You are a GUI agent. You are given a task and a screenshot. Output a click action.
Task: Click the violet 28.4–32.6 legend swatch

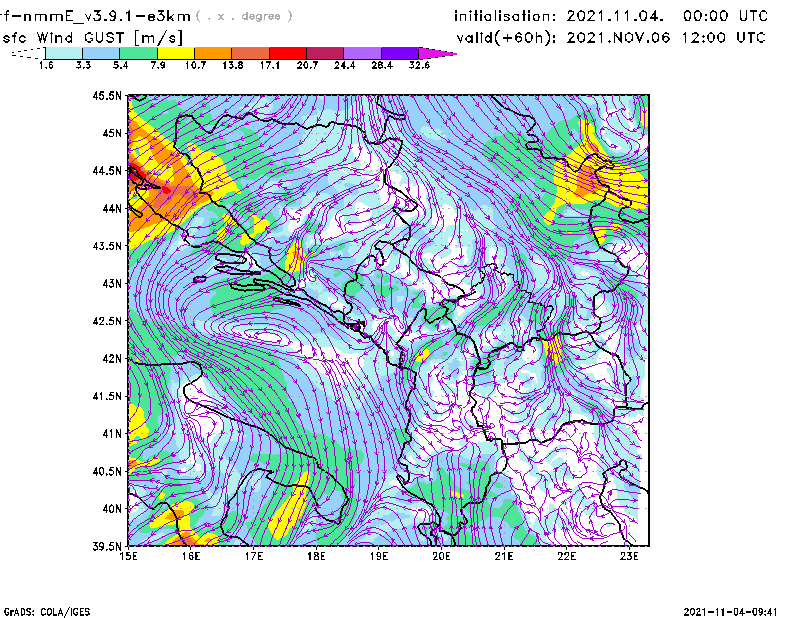[x=399, y=53]
